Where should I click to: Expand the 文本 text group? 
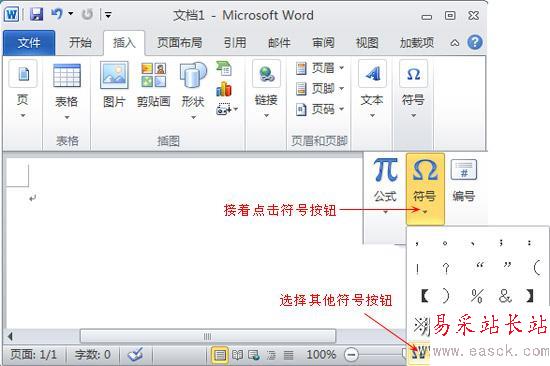[372, 89]
